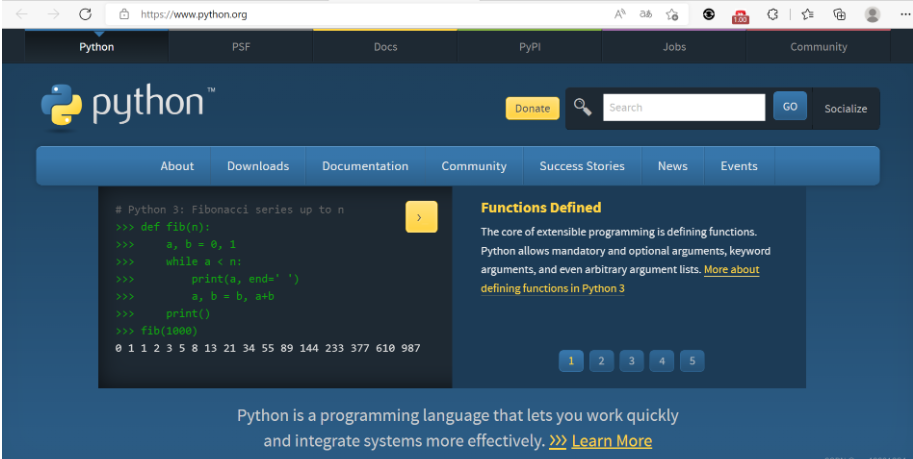
Task: Click the magnifying glass search icon
Action: click(x=582, y=107)
